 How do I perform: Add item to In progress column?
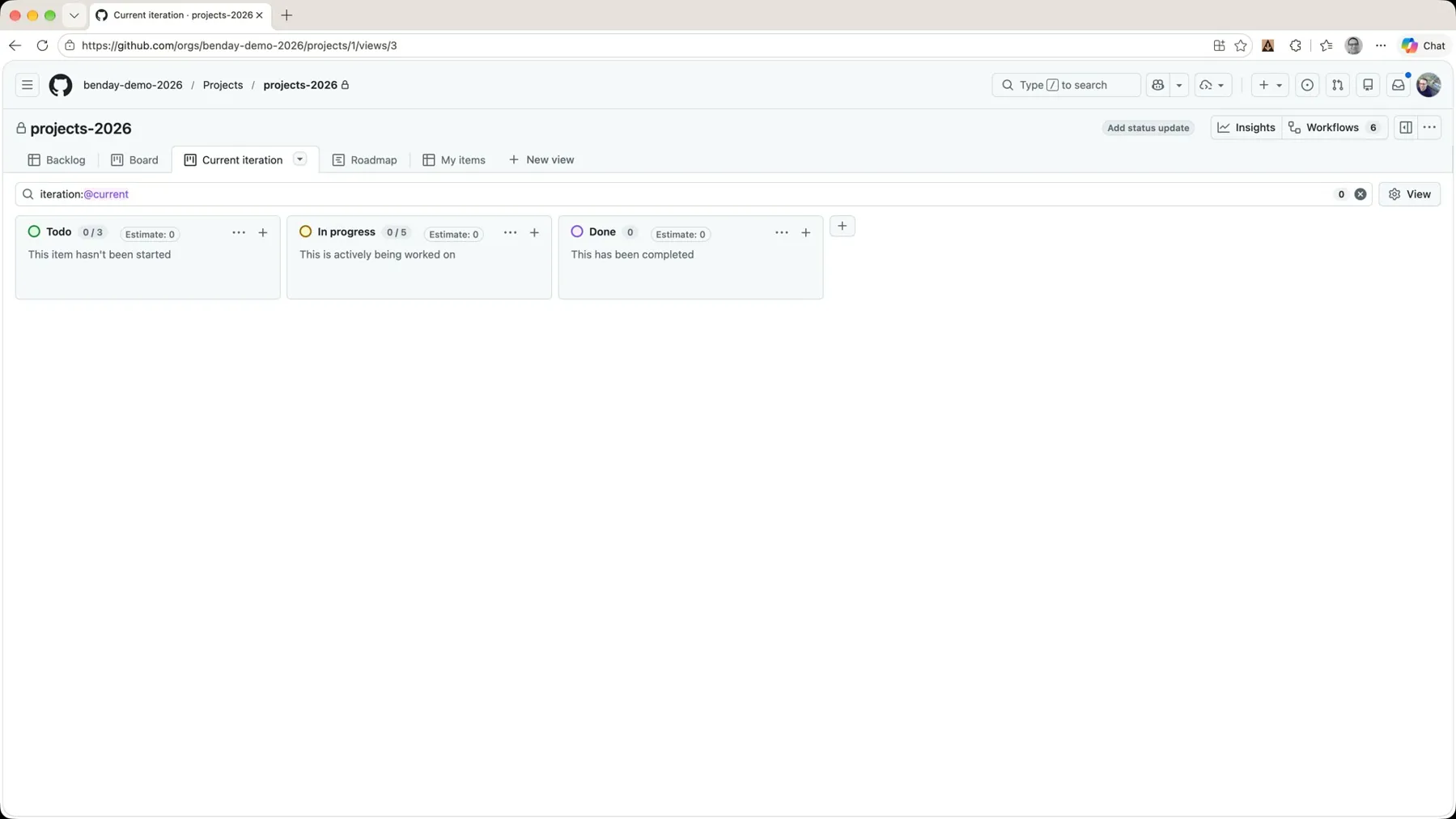tap(534, 233)
